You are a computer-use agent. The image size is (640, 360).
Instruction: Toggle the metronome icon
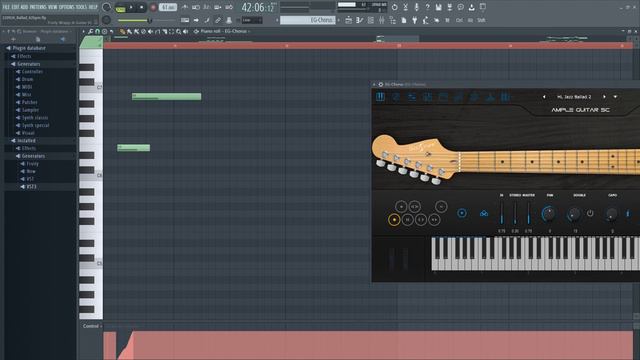184,7
